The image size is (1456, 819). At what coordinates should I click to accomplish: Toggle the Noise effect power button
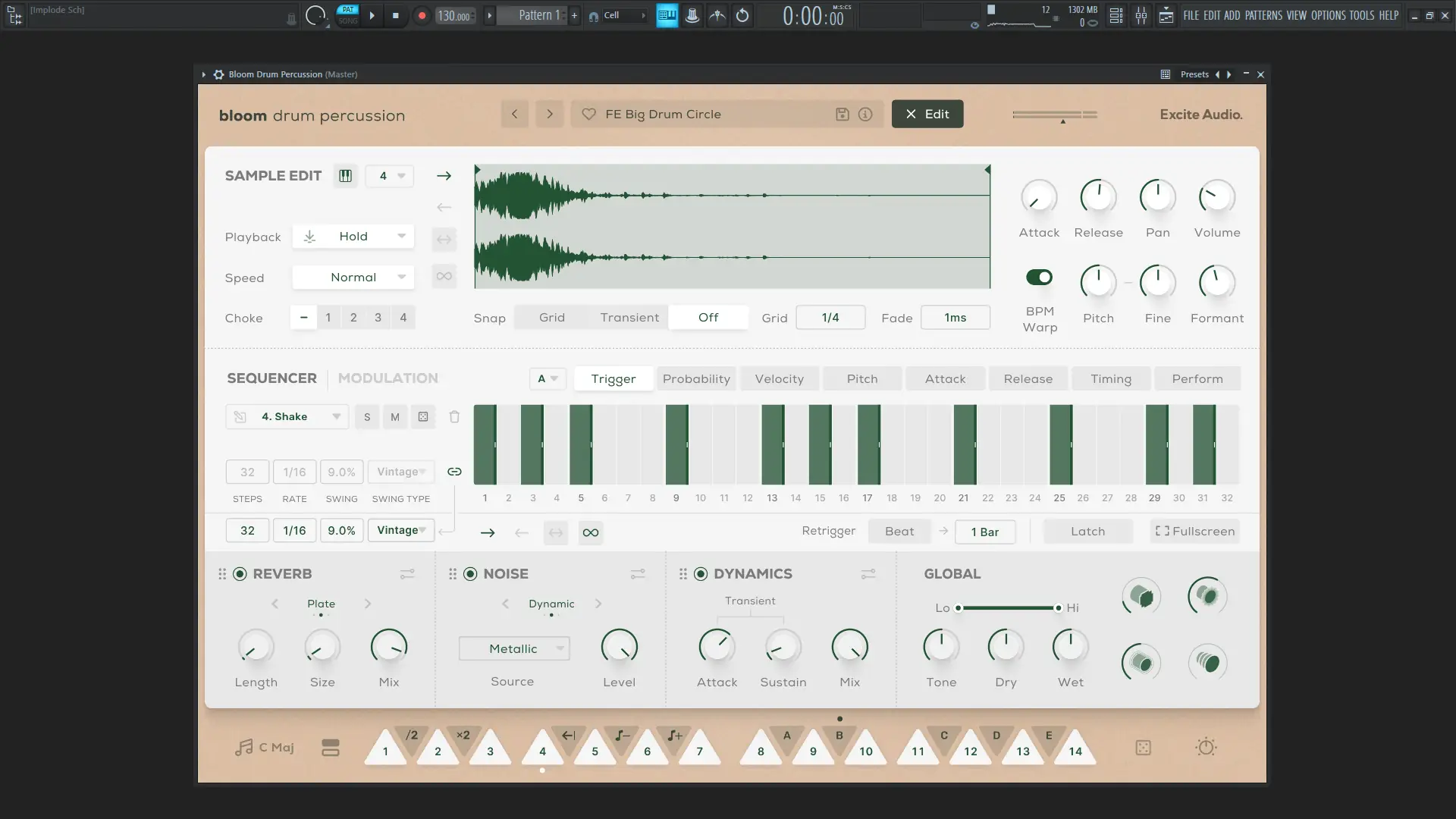470,574
